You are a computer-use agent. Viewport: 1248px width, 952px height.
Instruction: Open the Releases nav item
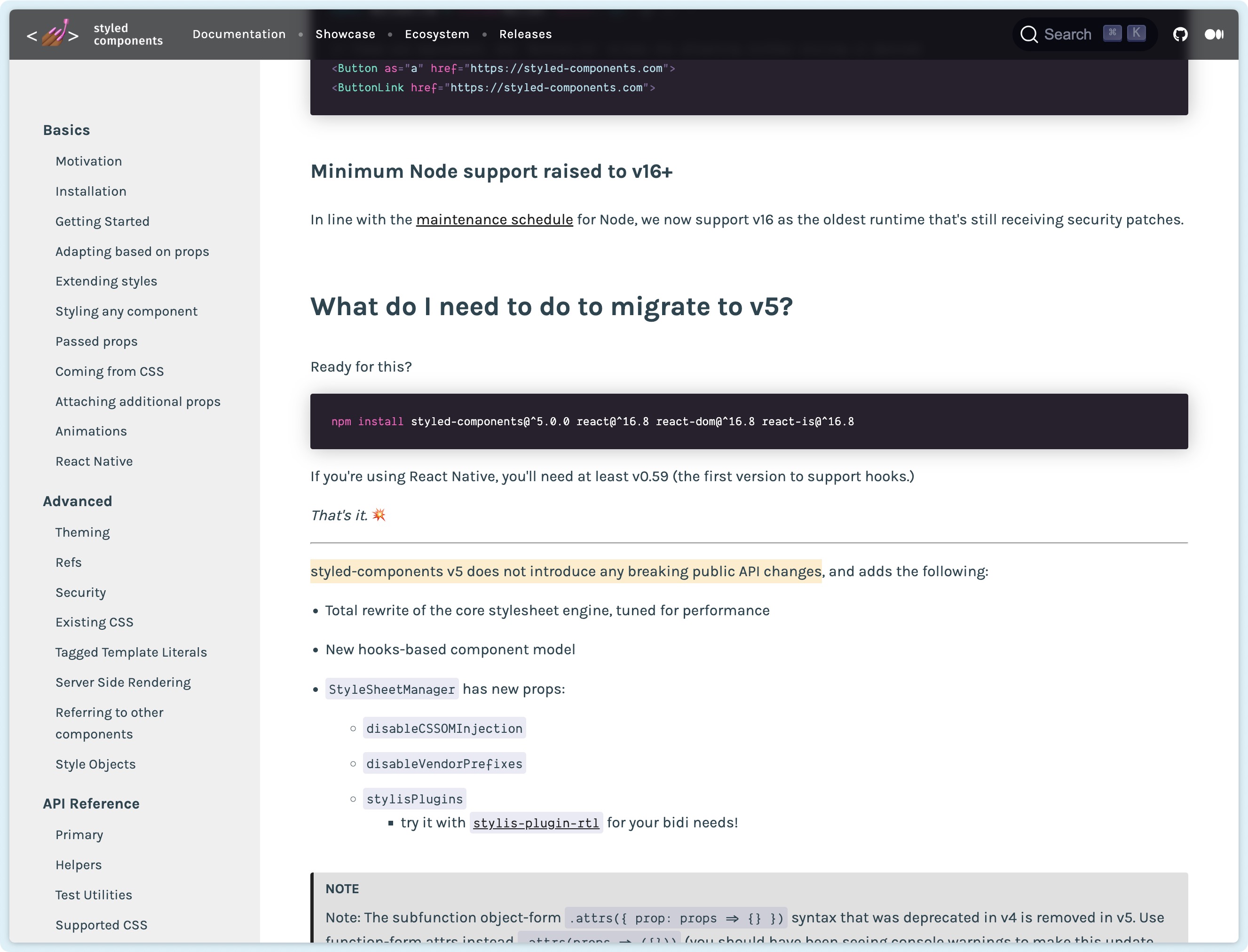coord(525,34)
